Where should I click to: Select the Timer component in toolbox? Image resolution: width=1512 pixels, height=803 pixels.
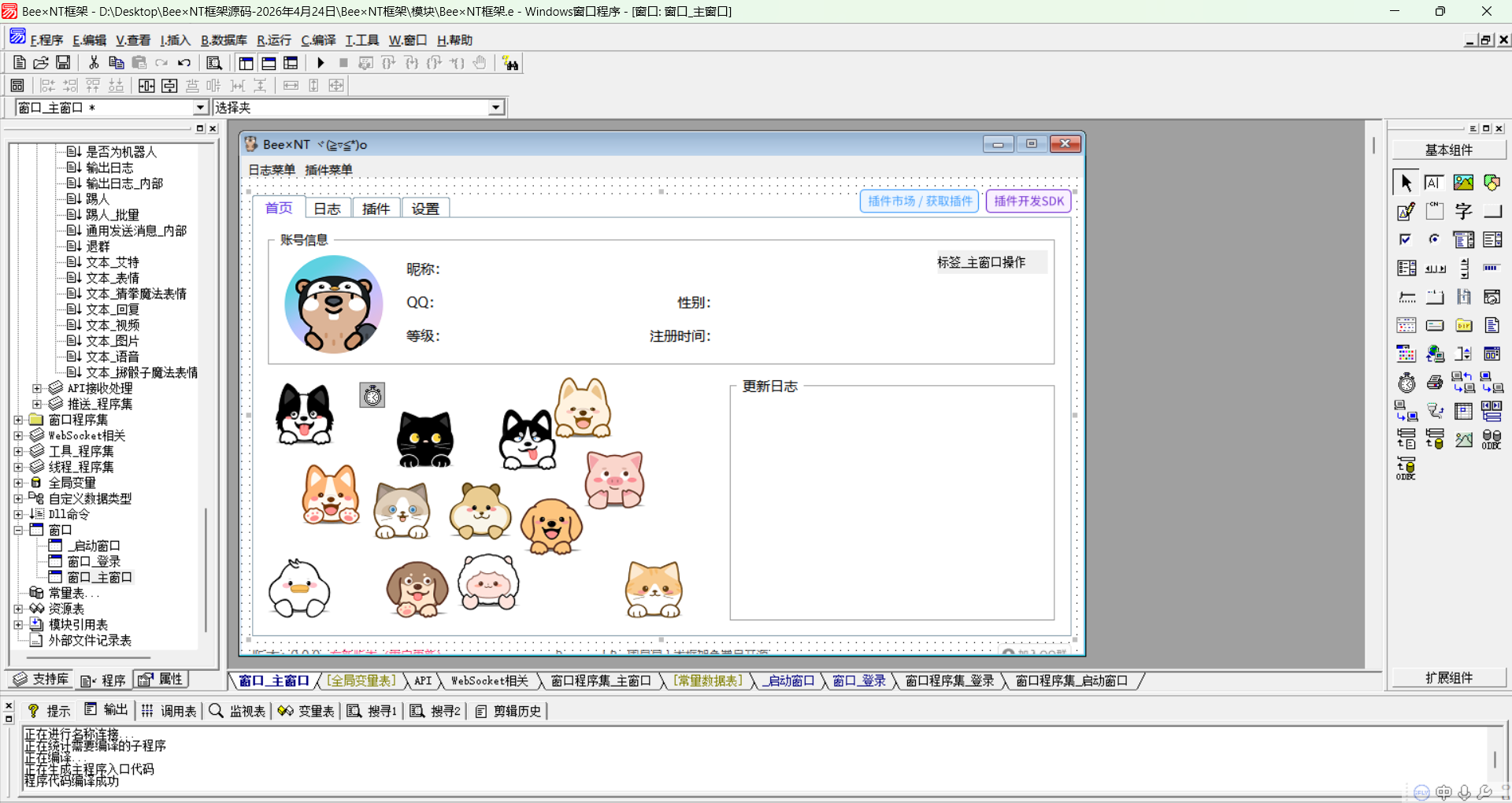point(1406,383)
